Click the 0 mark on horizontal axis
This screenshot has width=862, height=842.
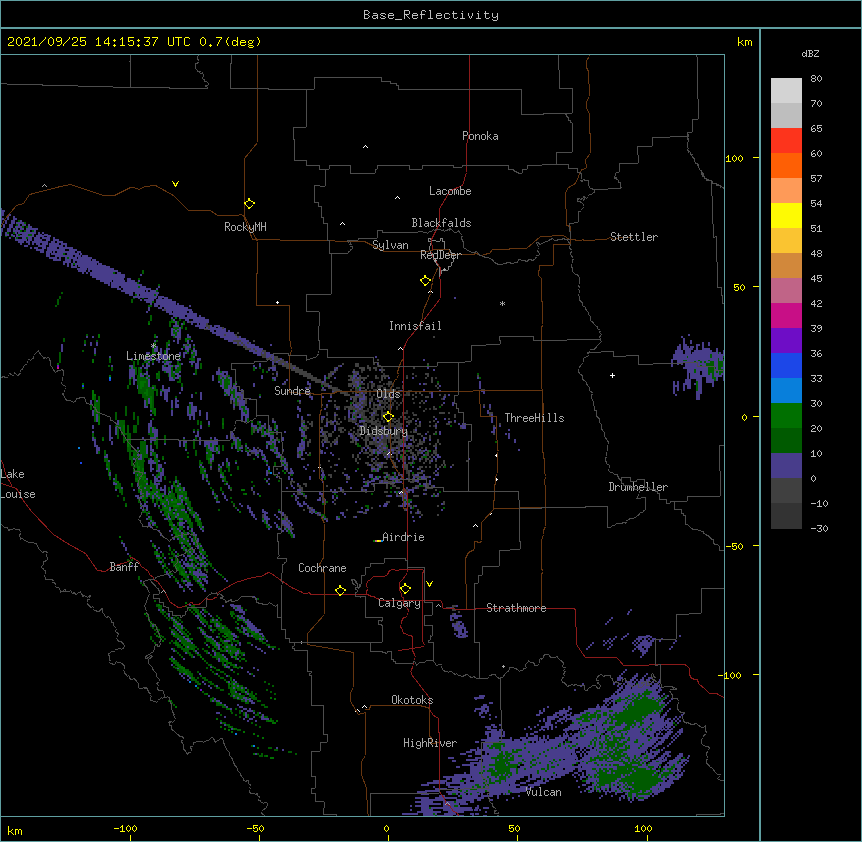pos(386,828)
